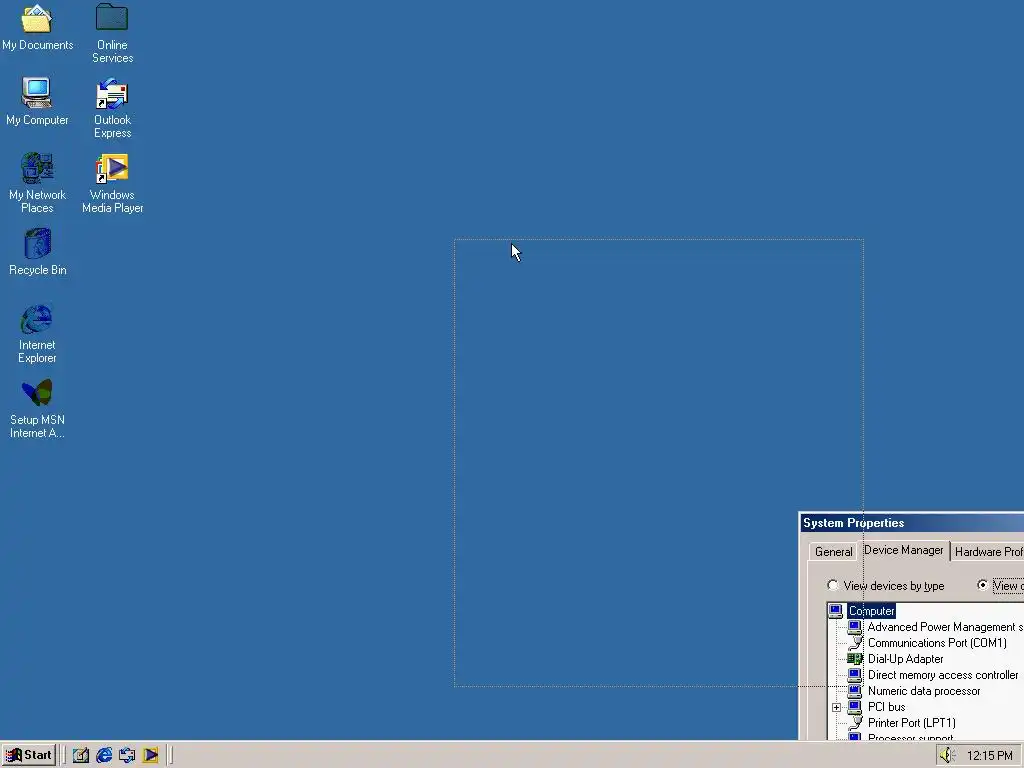Select the Device Manager tab
Image resolution: width=1024 pixels, height=768 pixels.
point(903,550)
